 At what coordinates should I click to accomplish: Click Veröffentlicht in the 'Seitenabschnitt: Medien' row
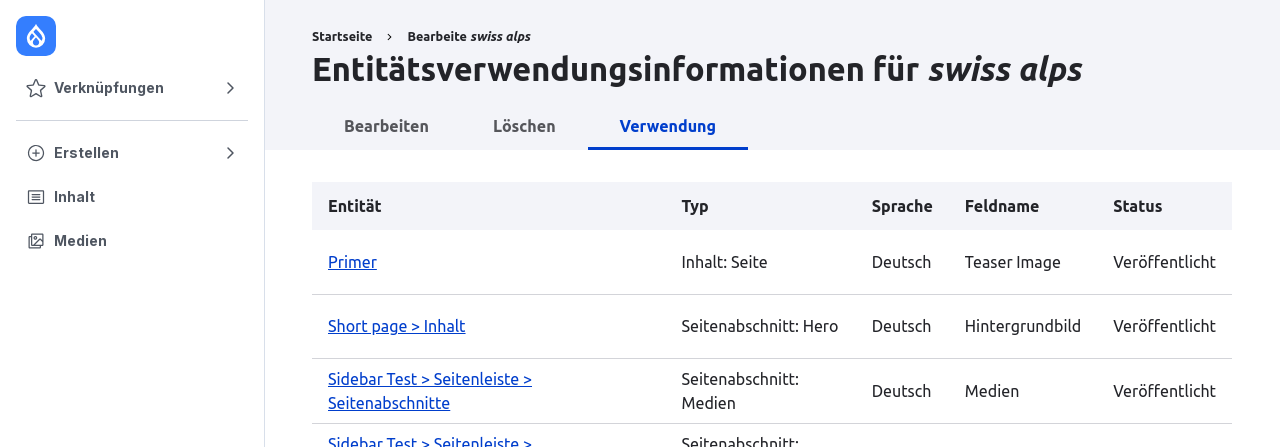pyautogui.click(x=1164, y=391)
